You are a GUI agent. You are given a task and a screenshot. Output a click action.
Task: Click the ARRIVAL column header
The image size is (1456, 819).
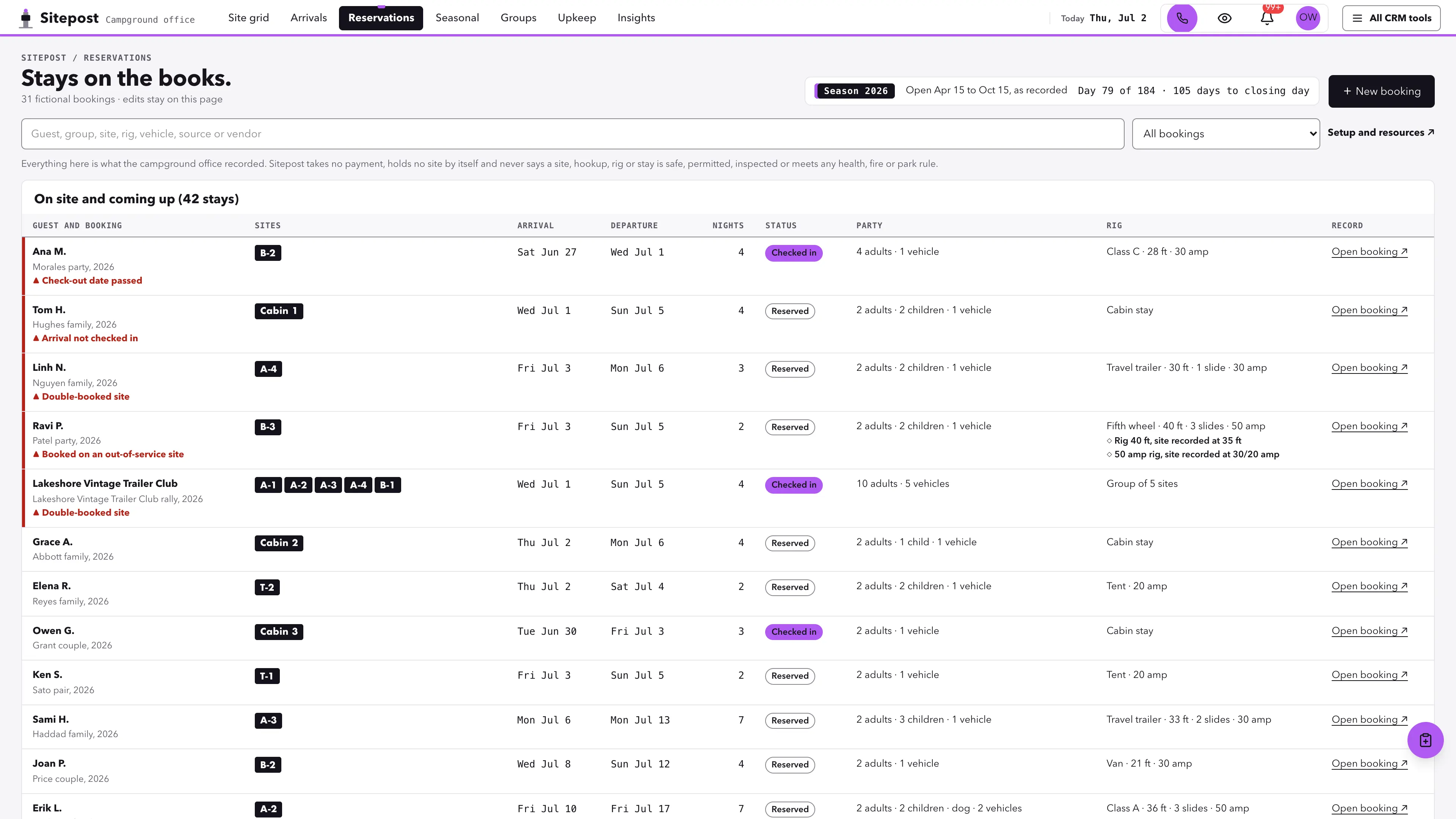(x=535, y=226)
